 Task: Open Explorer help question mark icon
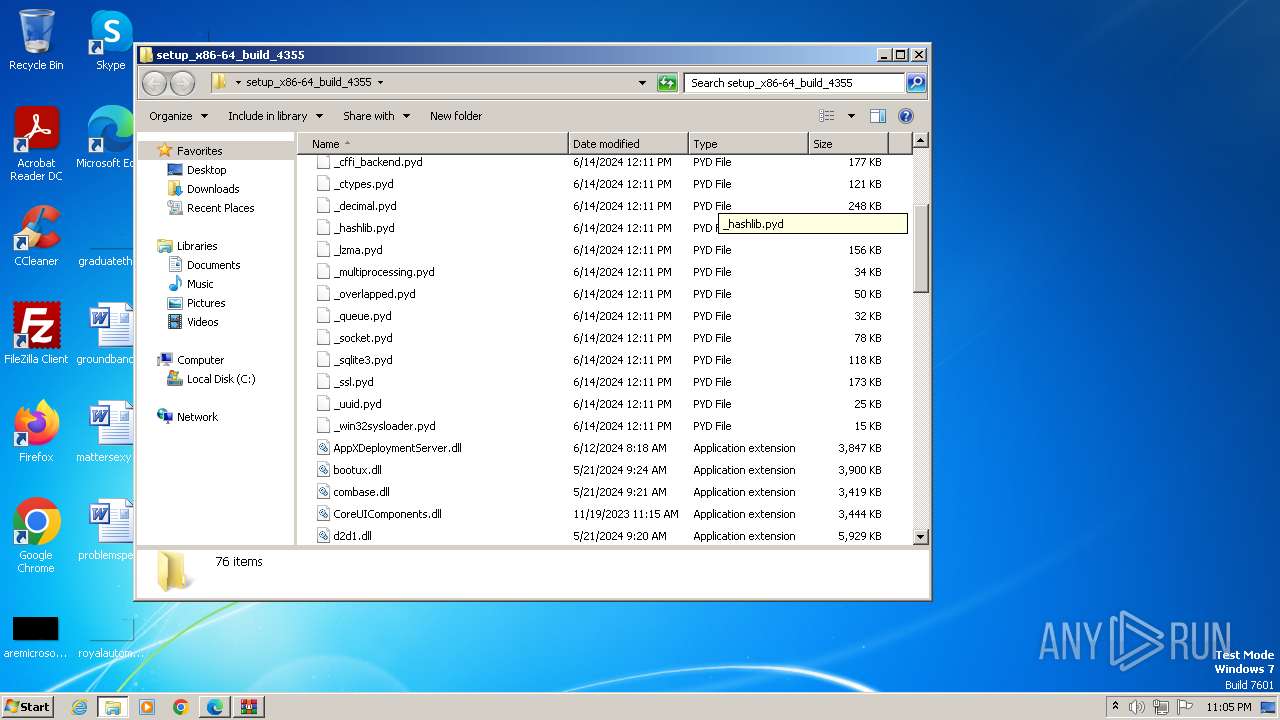[x=906, y=116]
